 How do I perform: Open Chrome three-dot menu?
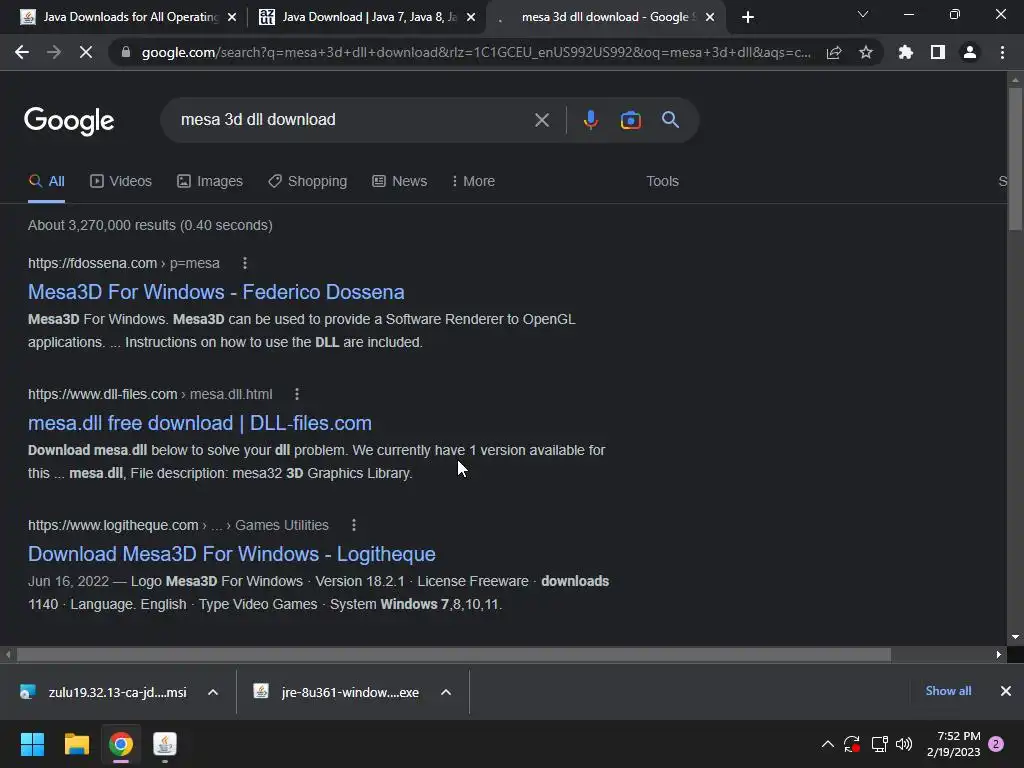click(x=1002, y=52)
